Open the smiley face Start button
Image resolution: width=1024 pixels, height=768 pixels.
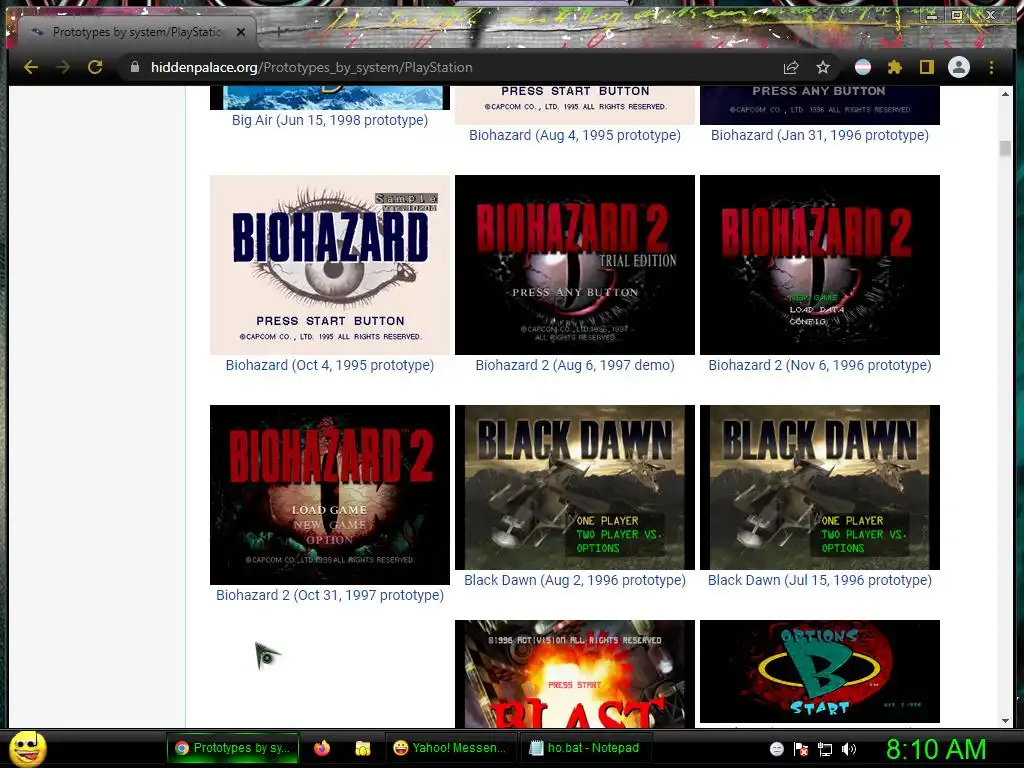[x=28, y=748]
